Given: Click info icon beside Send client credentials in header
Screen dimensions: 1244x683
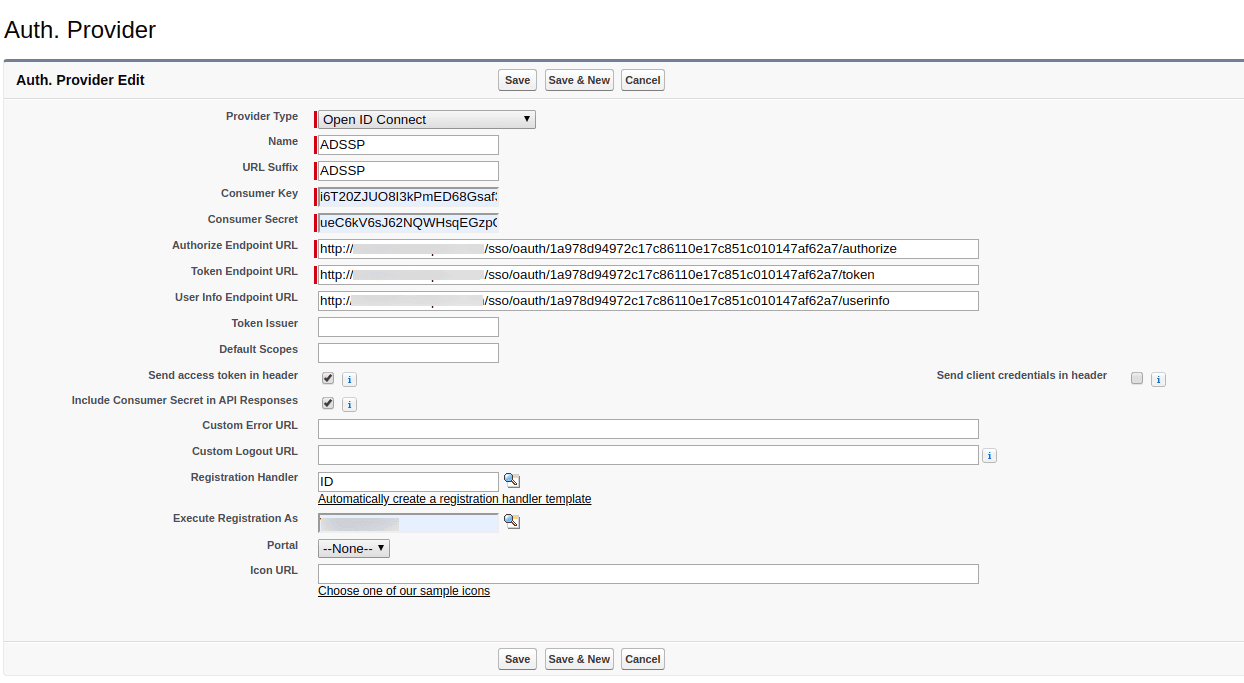Looking at the screenshot, I should (1157, 379).
